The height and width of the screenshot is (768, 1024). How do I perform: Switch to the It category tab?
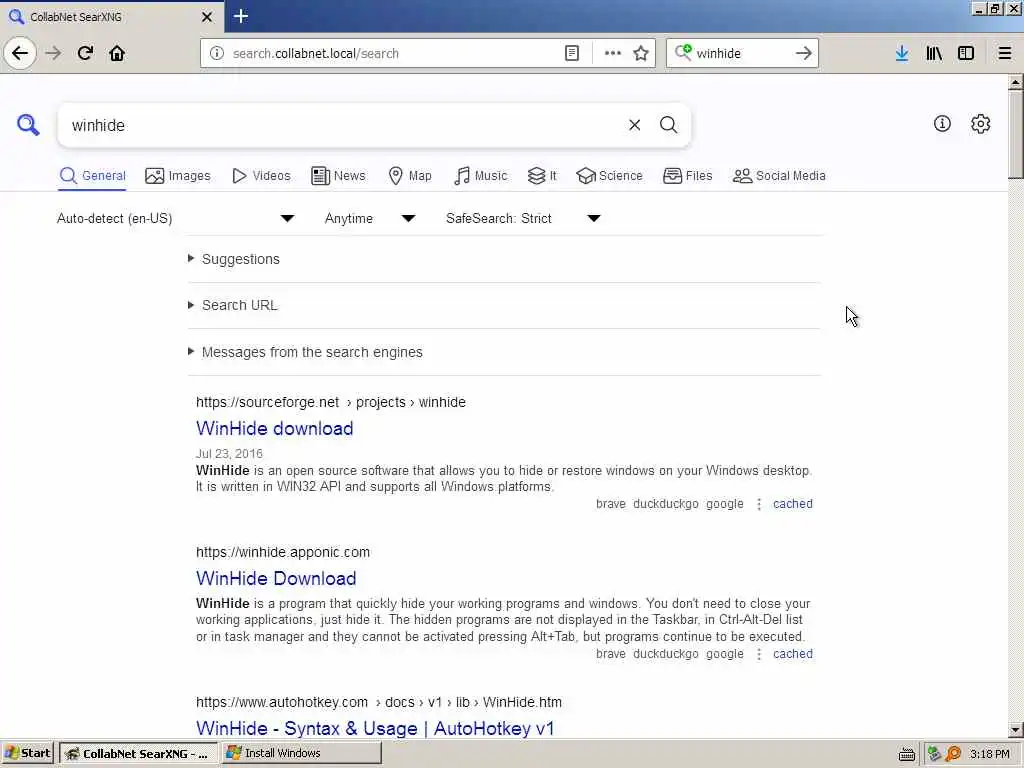(542, 176)
